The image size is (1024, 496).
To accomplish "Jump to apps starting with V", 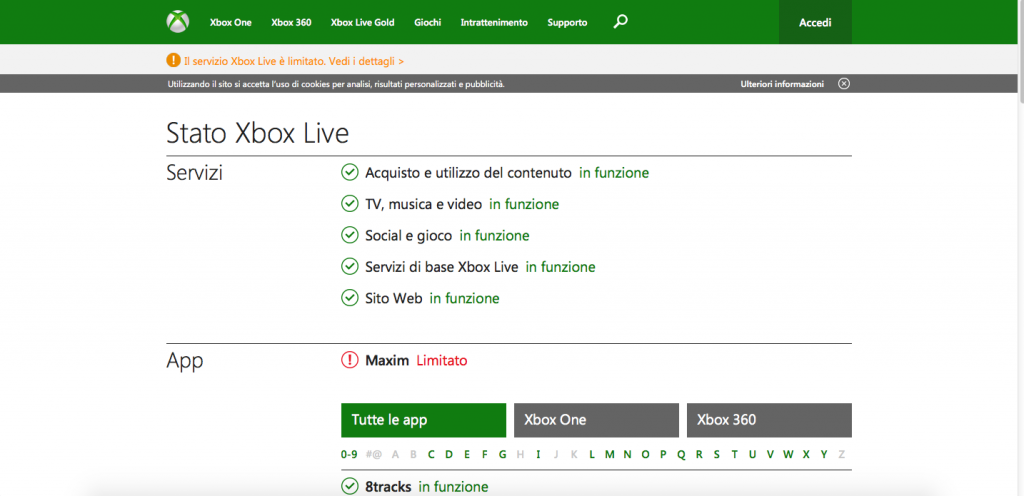I will 770,455.
